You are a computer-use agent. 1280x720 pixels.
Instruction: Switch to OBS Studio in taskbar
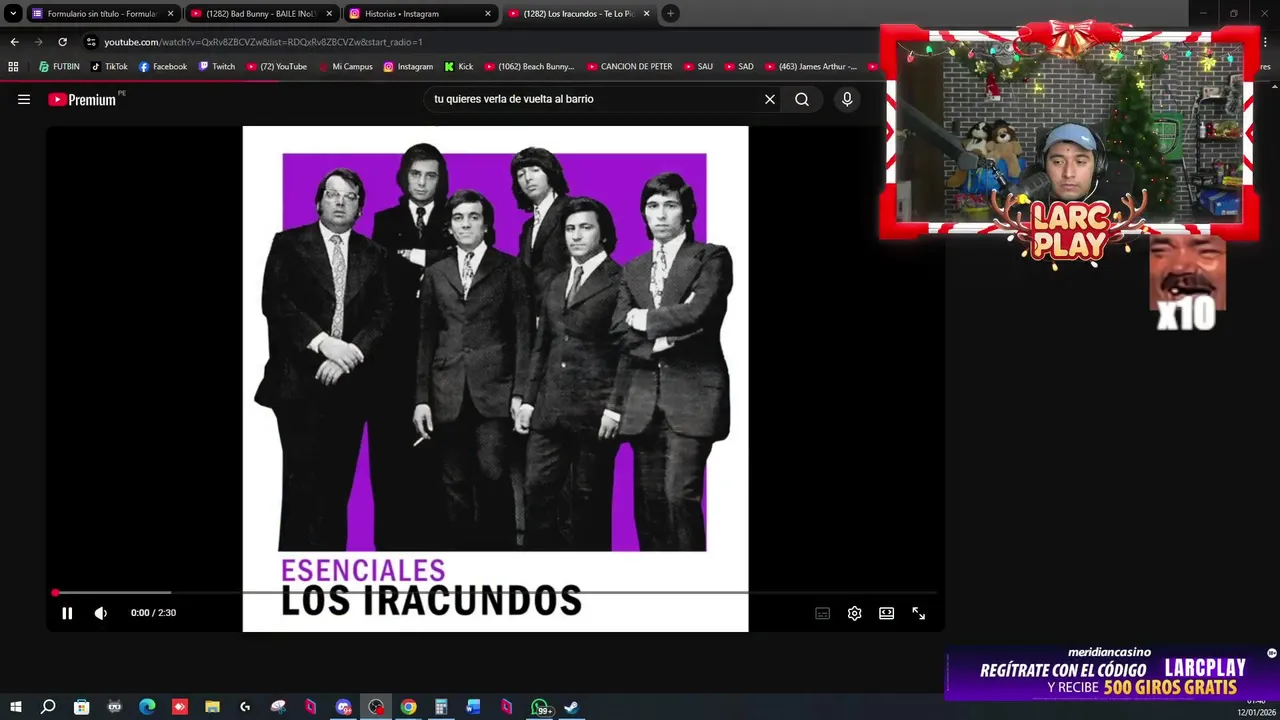(x=376, y=707)
